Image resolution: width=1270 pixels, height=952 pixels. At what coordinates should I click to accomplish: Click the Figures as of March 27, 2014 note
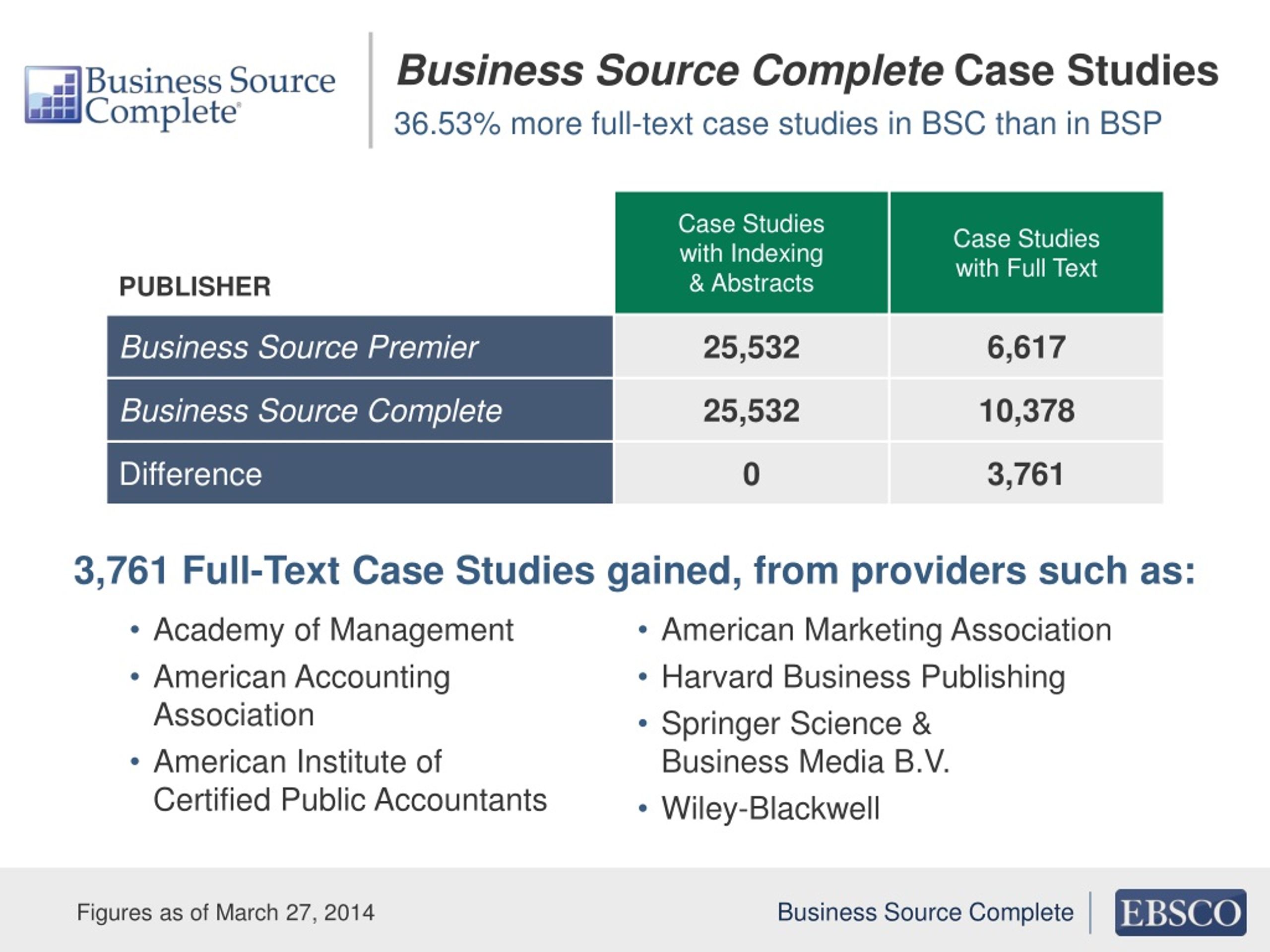tap(226, 912)
